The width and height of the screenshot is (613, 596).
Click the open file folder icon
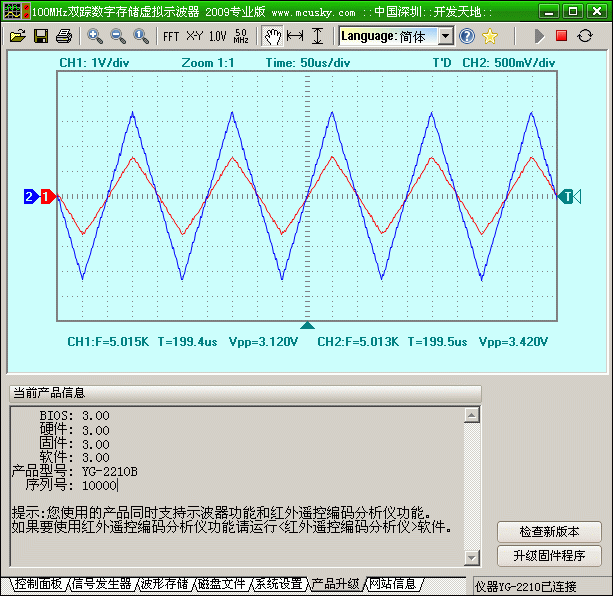point(17,36)
